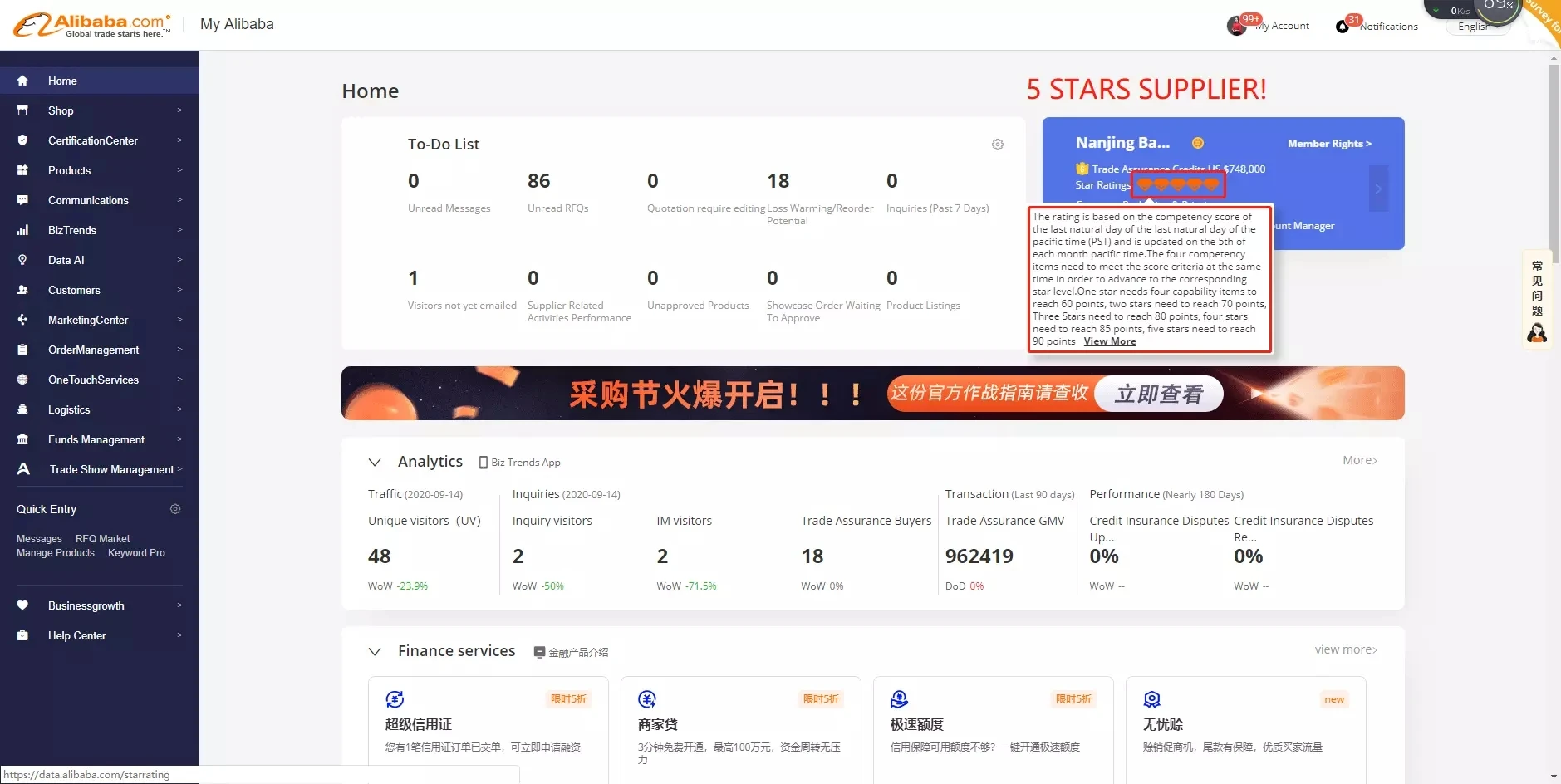Click Unique visitors value 48
1561x784 pixels.
click(380, 556)
